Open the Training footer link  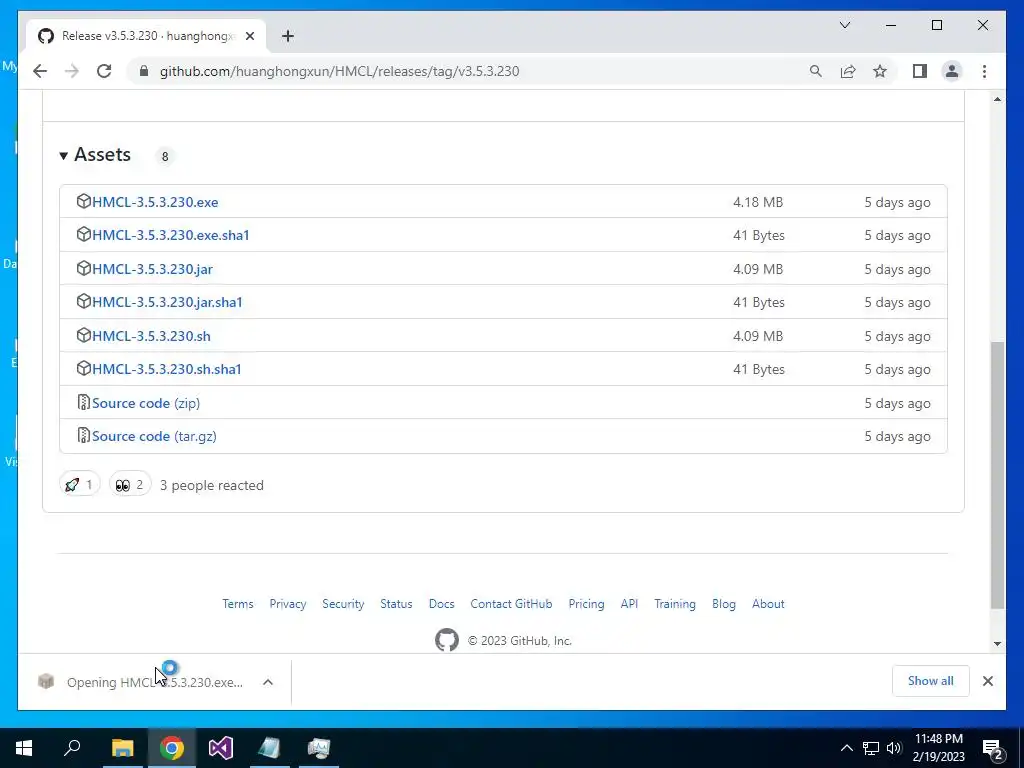click(675, 604)
